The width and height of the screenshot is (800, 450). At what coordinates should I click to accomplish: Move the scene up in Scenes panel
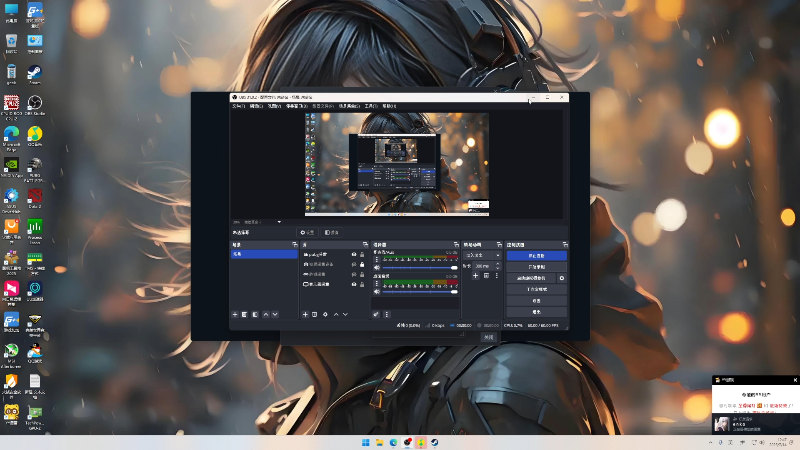[x=265, y=314]
